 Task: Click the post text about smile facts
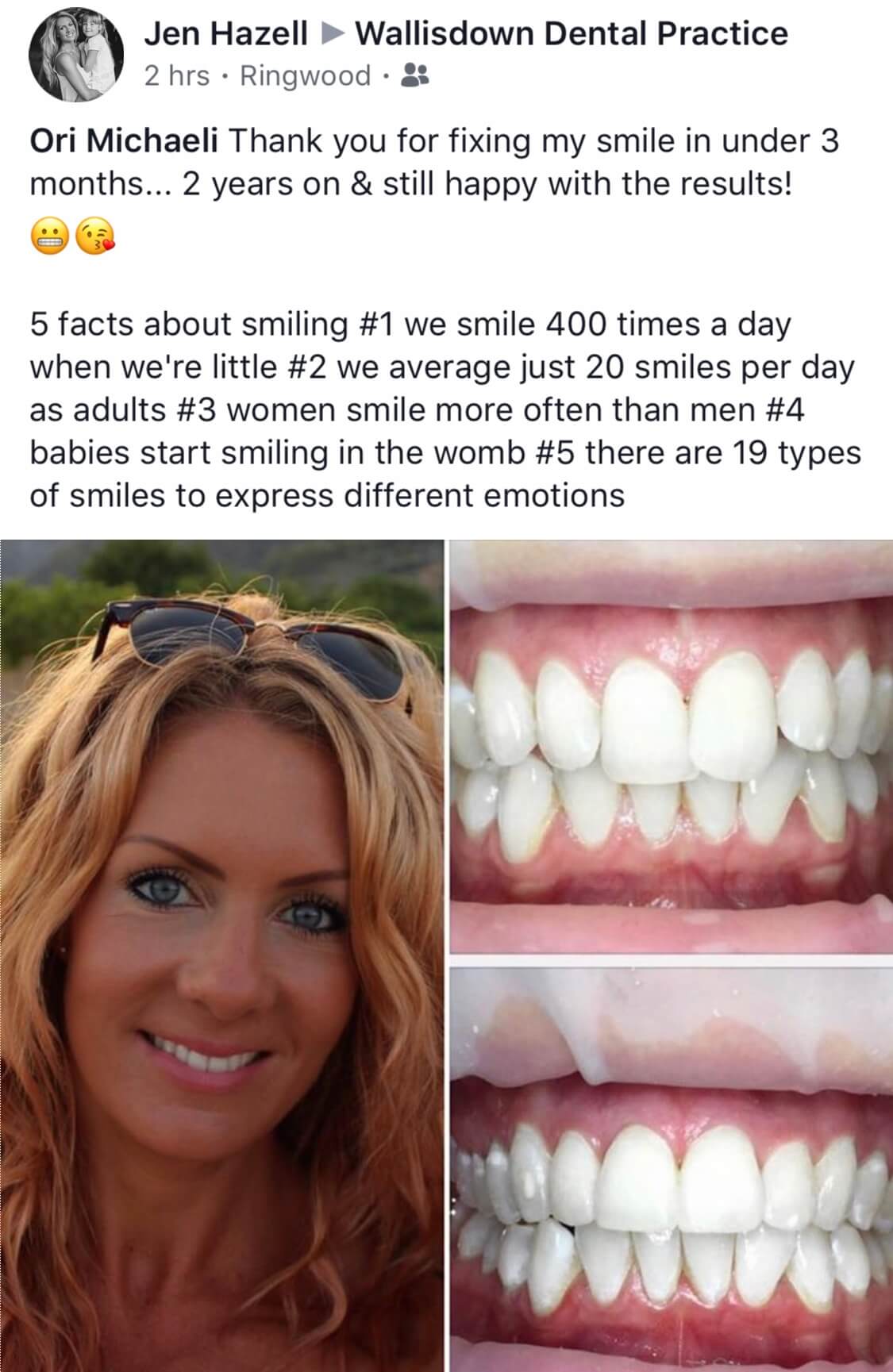pyautogui.click(x=445, y=409)
